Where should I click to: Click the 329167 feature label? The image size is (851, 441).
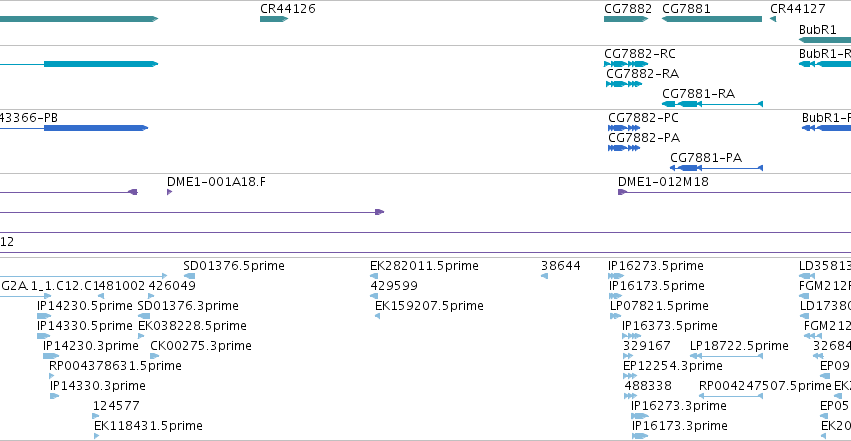coord(646,346)
